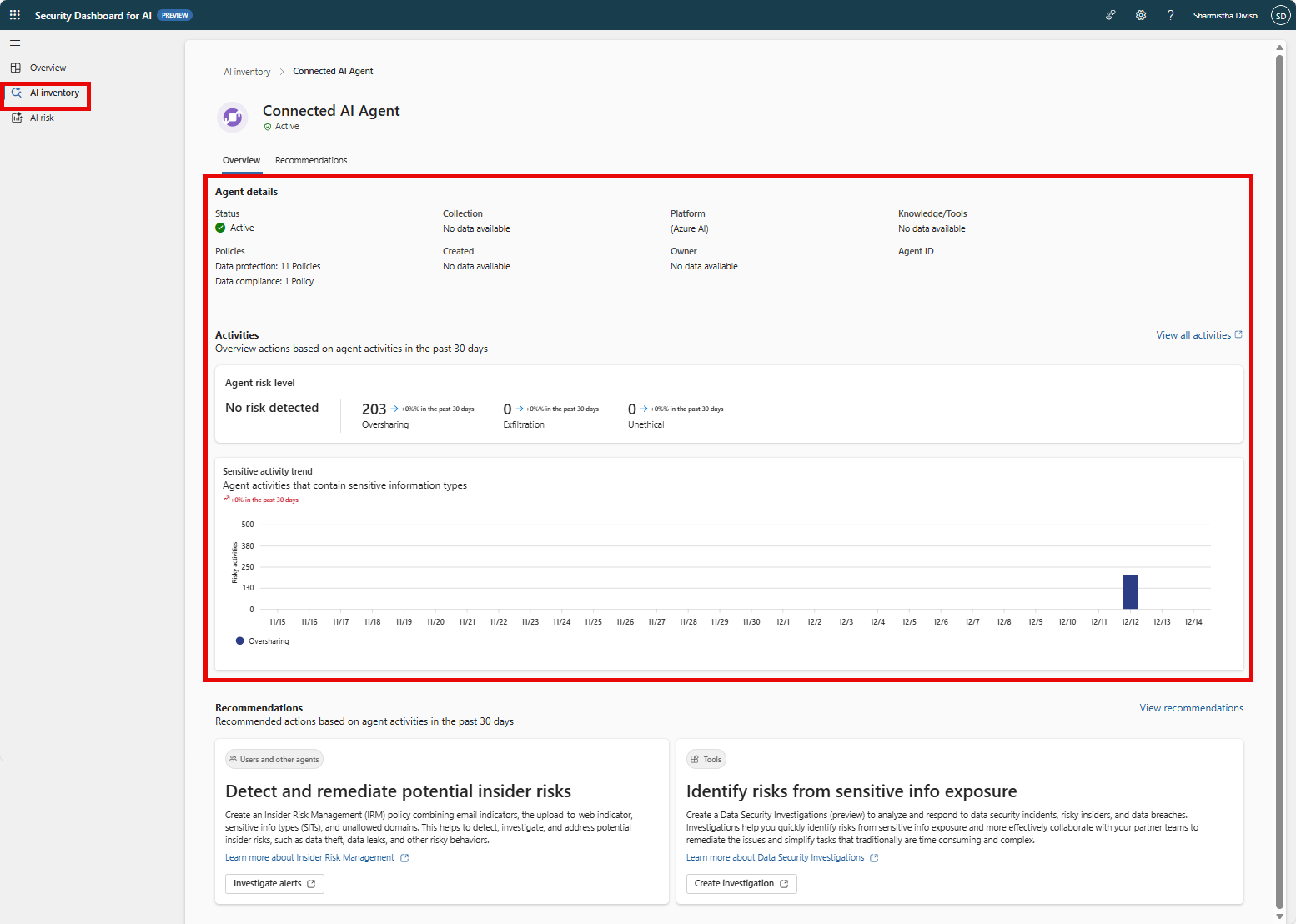Click the Connected AI Agent logo icon
This screenshot has width=1296, height=924.
[233, 118]
